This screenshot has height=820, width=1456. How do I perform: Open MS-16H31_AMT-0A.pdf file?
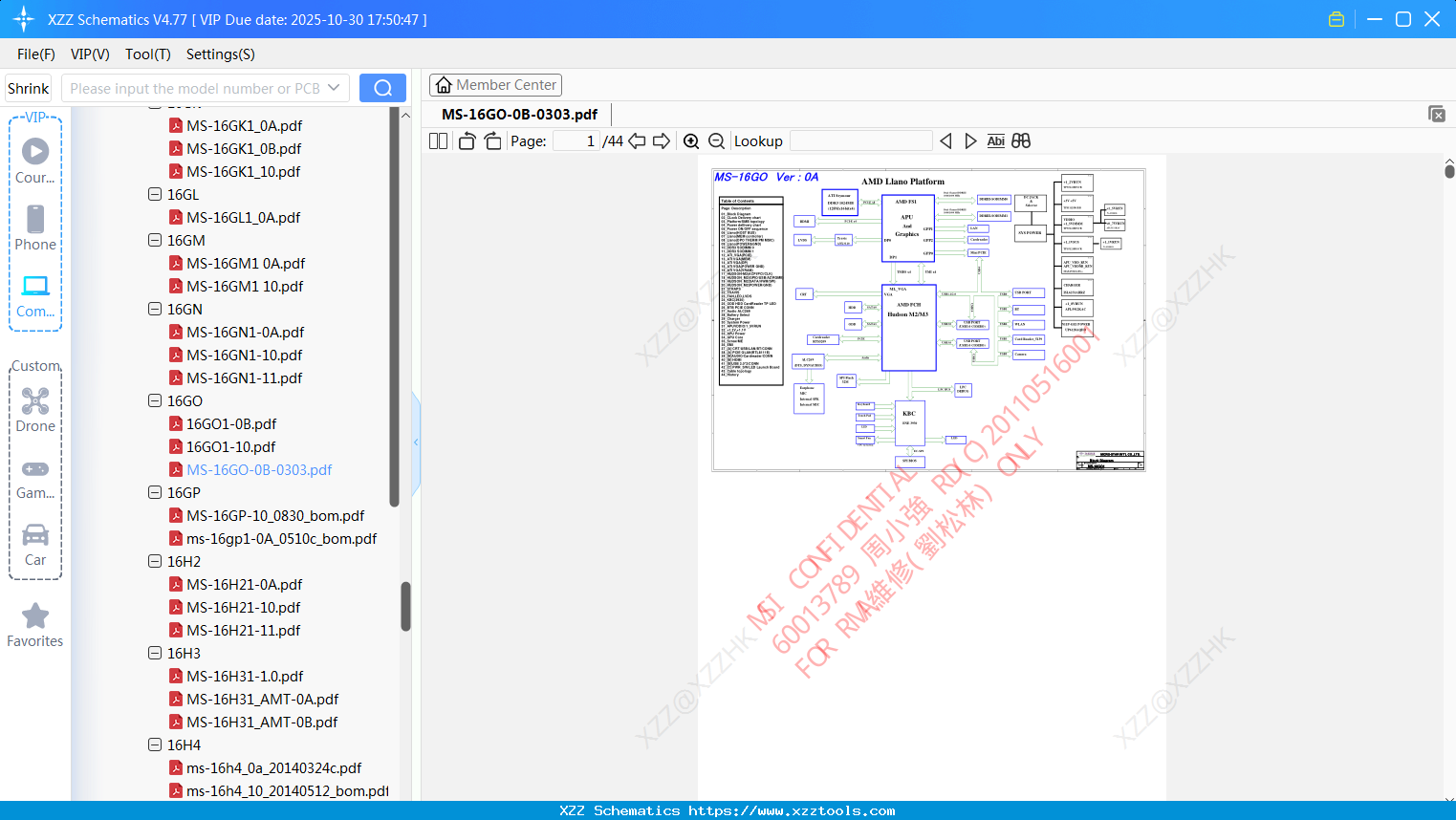tap(262, 699)
